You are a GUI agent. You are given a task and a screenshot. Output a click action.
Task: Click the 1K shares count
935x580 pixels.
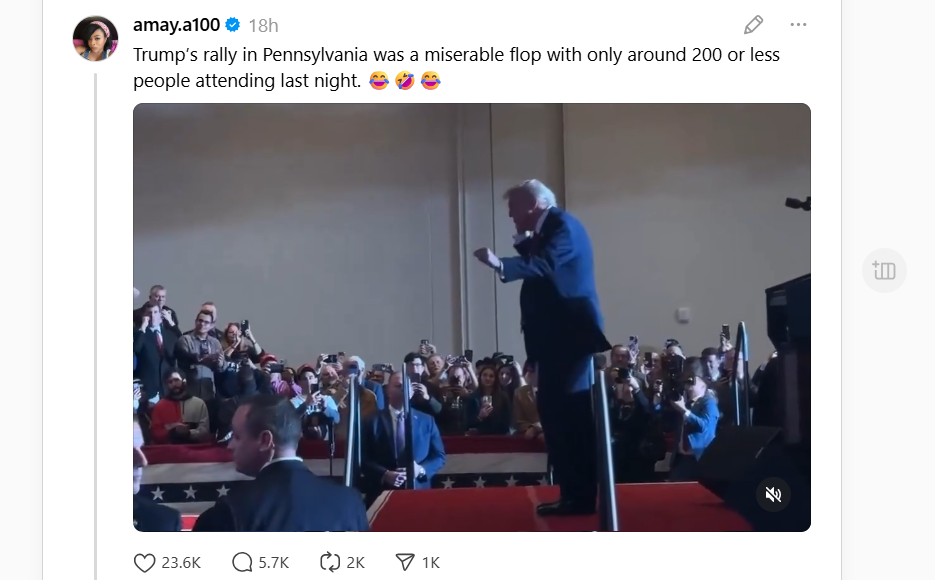tap(431, 562)
